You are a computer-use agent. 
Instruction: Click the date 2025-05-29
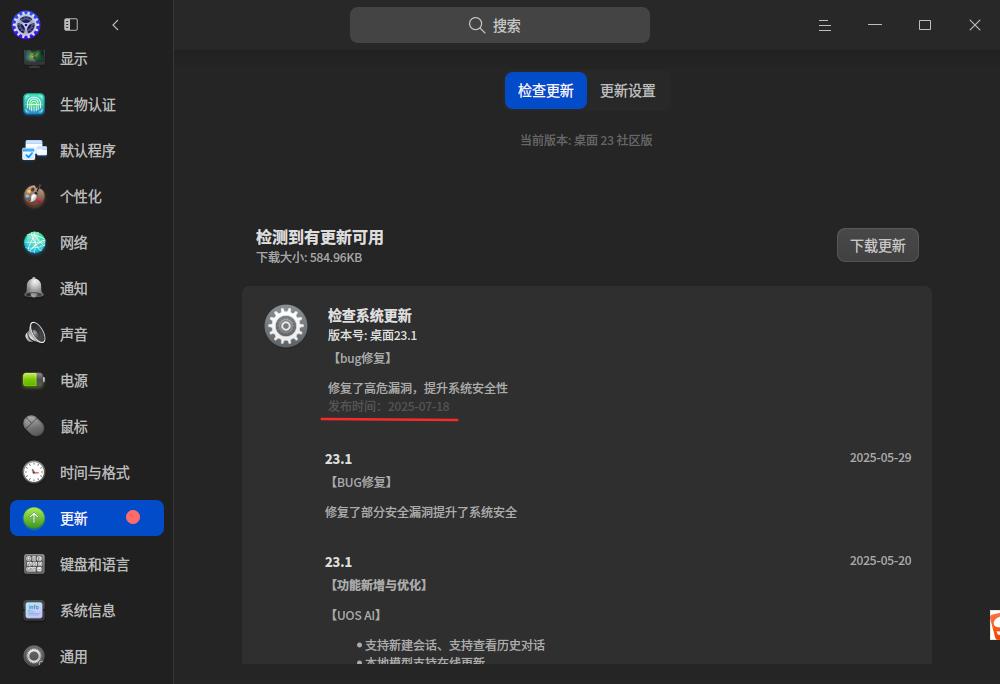(x=880, y=458)
